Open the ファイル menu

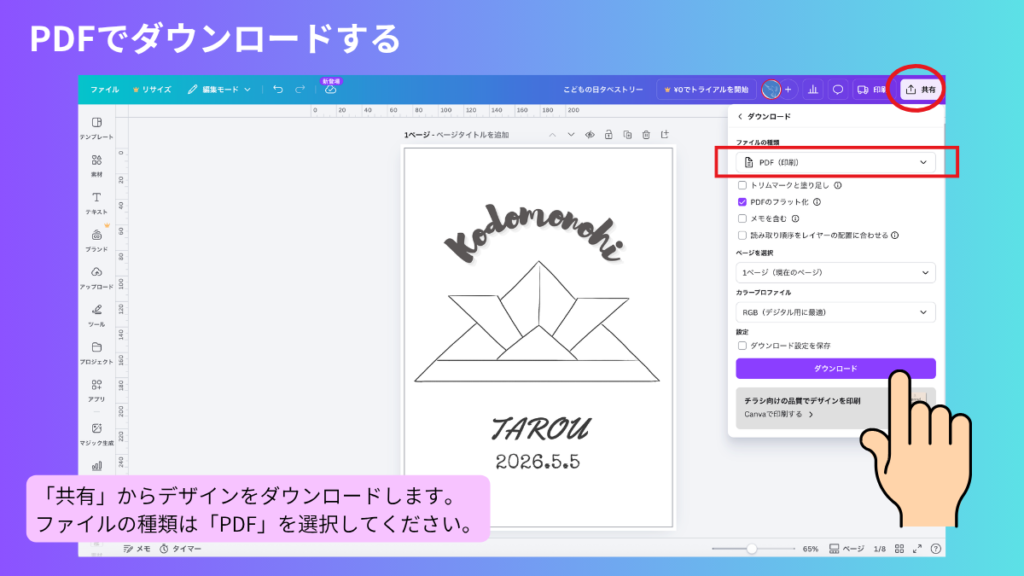[104, 89]
